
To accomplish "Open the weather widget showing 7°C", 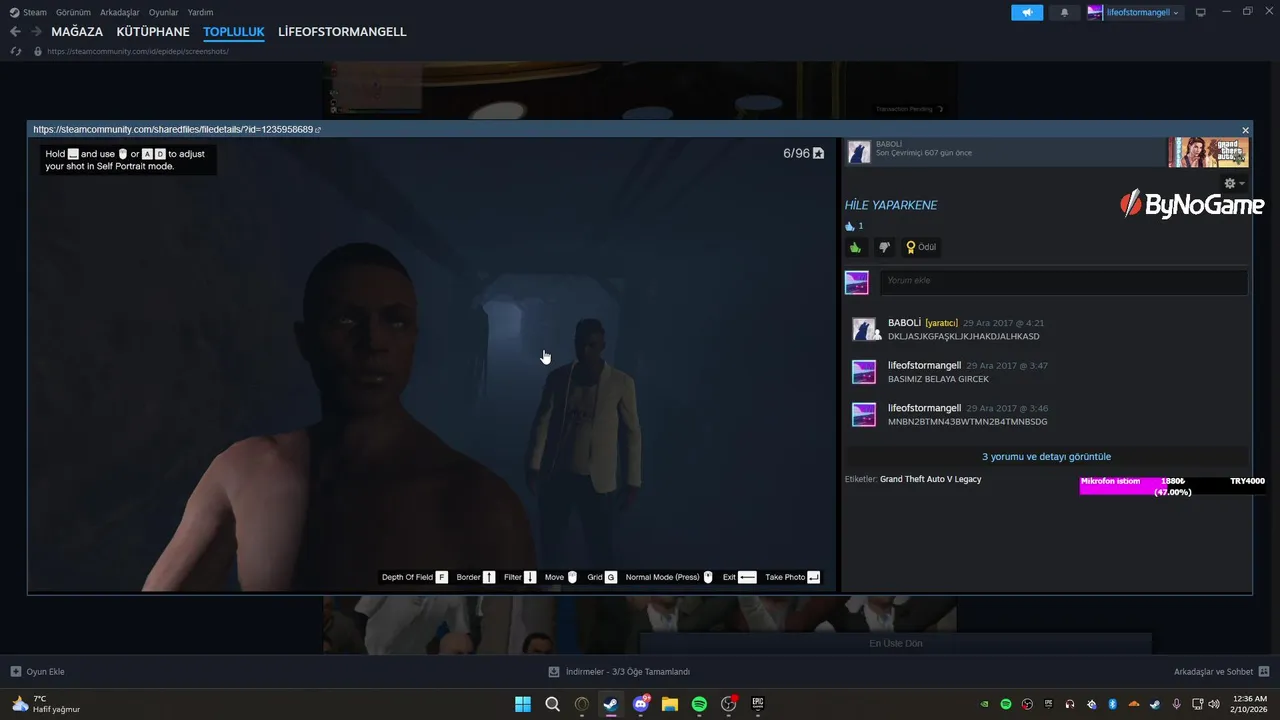I will 46,704.
